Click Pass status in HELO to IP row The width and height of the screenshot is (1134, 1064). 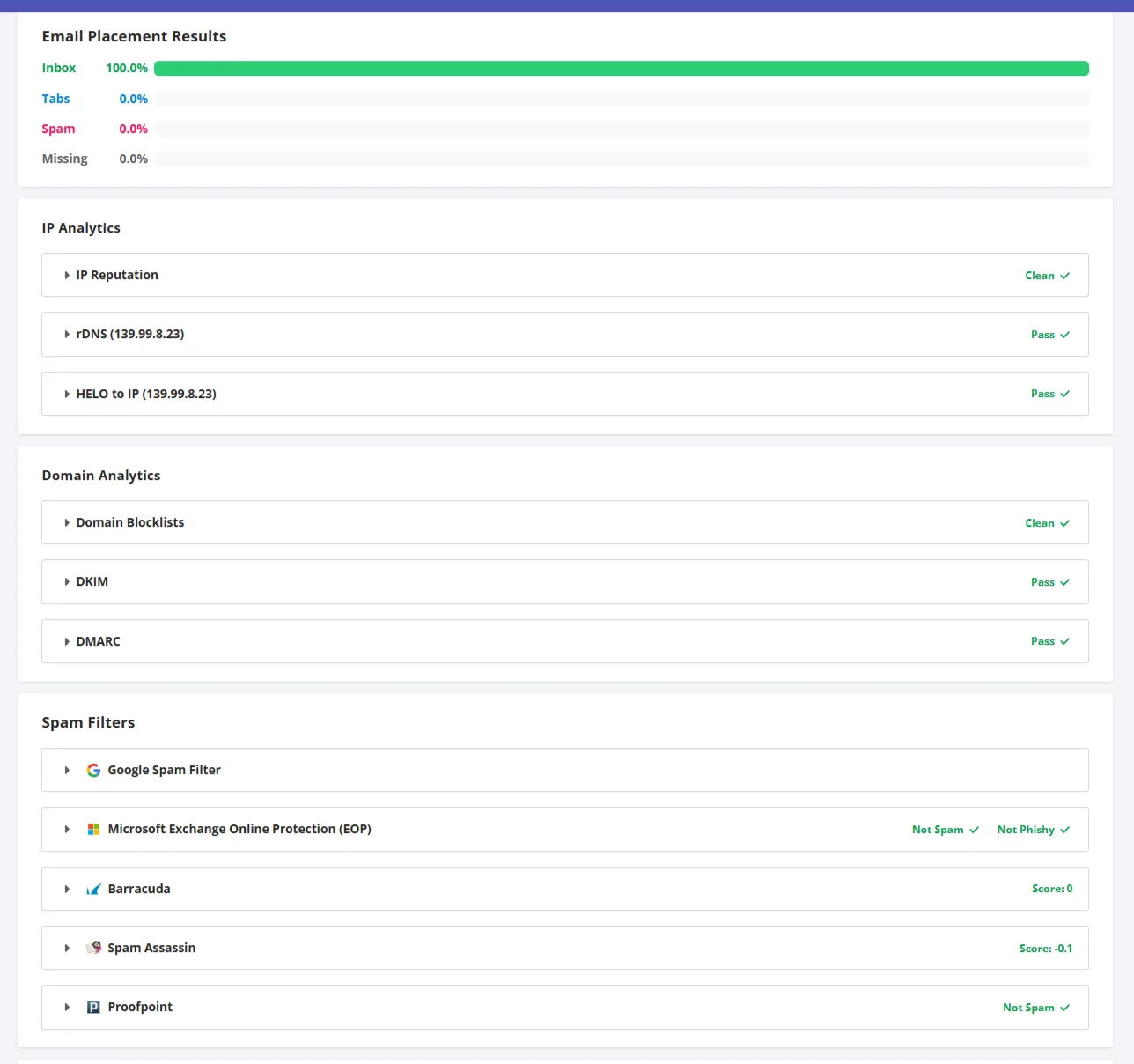(x=1042, y=394)
